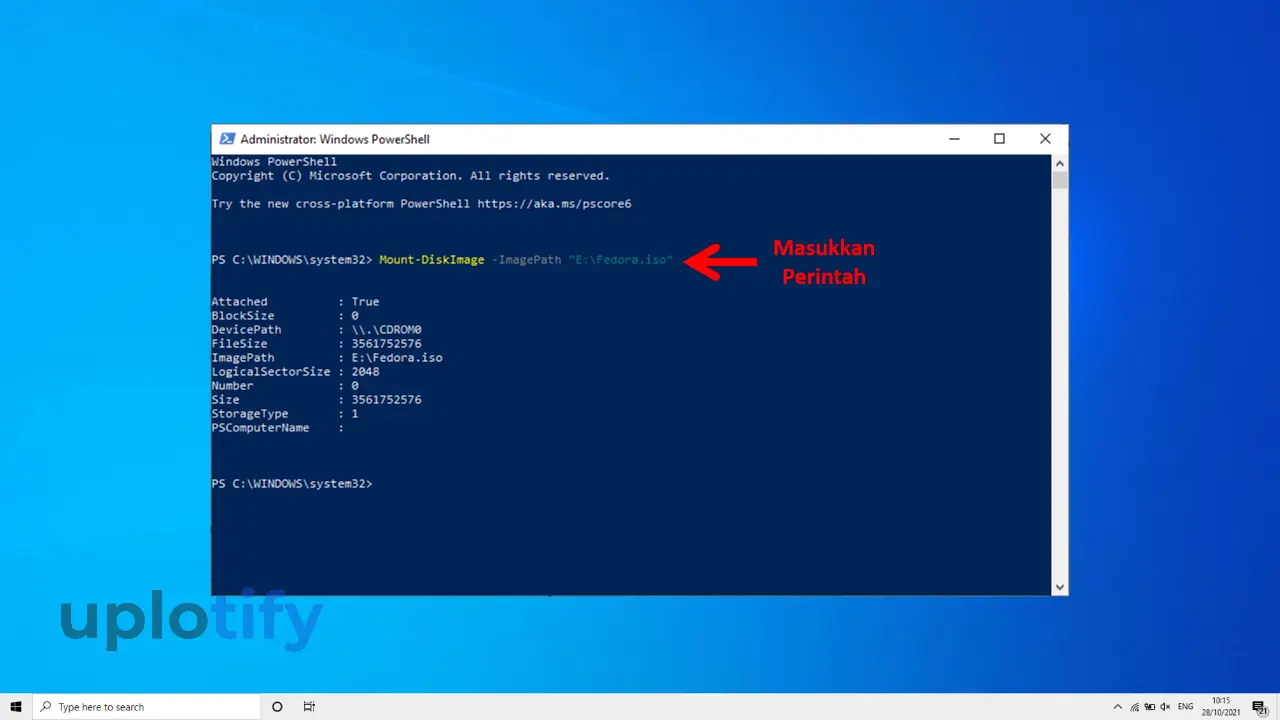Image resolution: width=1280 pixels, height=720 pixels.
Task: Click the "E:\Fedora.iso" path argument
Action: [620, 260]
